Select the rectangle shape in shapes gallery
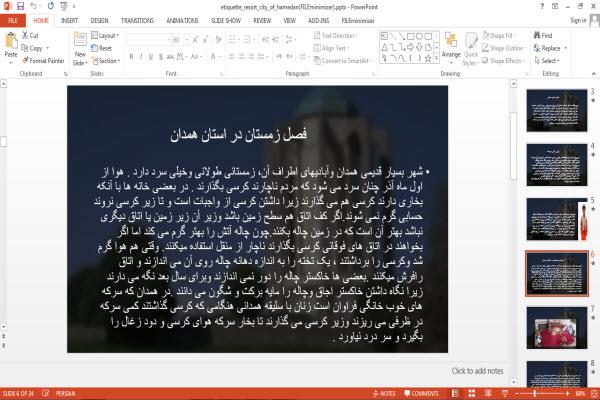600x400 pixels. click(411, 36)
